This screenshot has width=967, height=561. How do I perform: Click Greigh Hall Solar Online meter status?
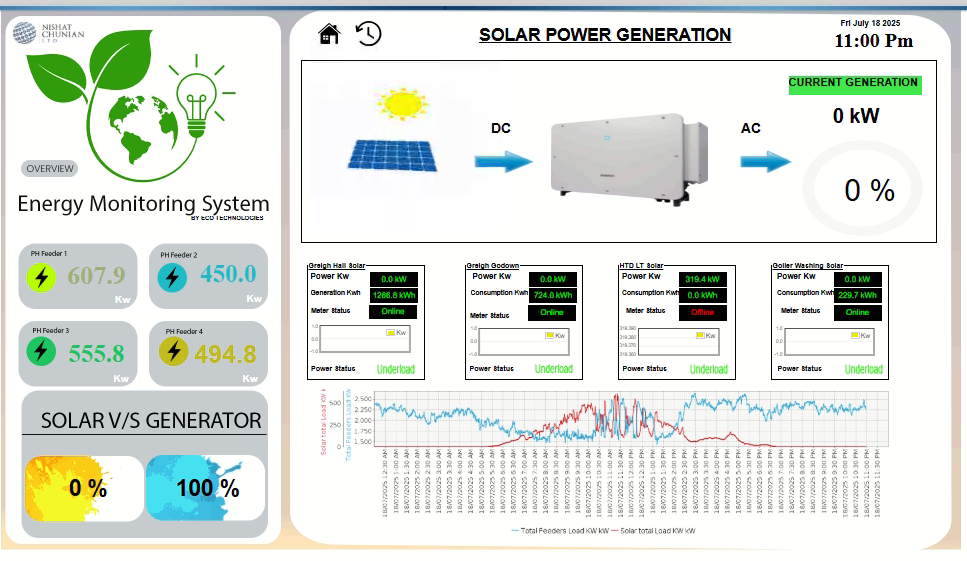393,311
